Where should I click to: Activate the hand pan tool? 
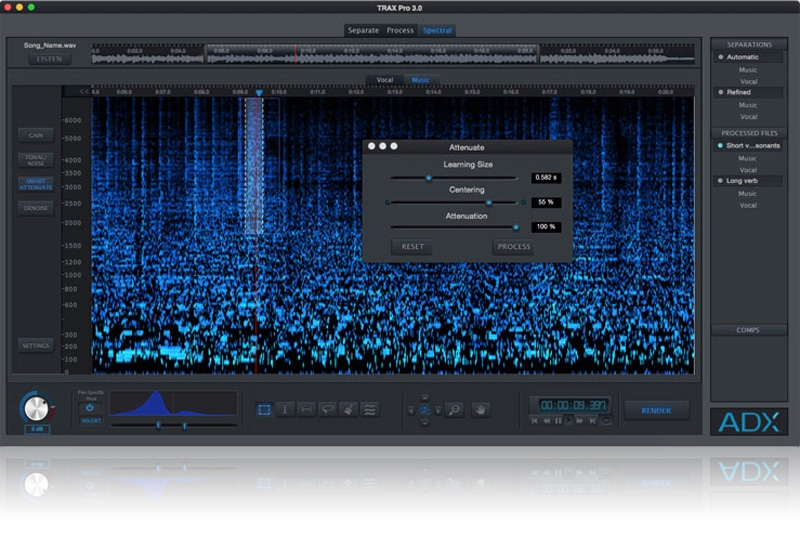click(x=481, y=409)
